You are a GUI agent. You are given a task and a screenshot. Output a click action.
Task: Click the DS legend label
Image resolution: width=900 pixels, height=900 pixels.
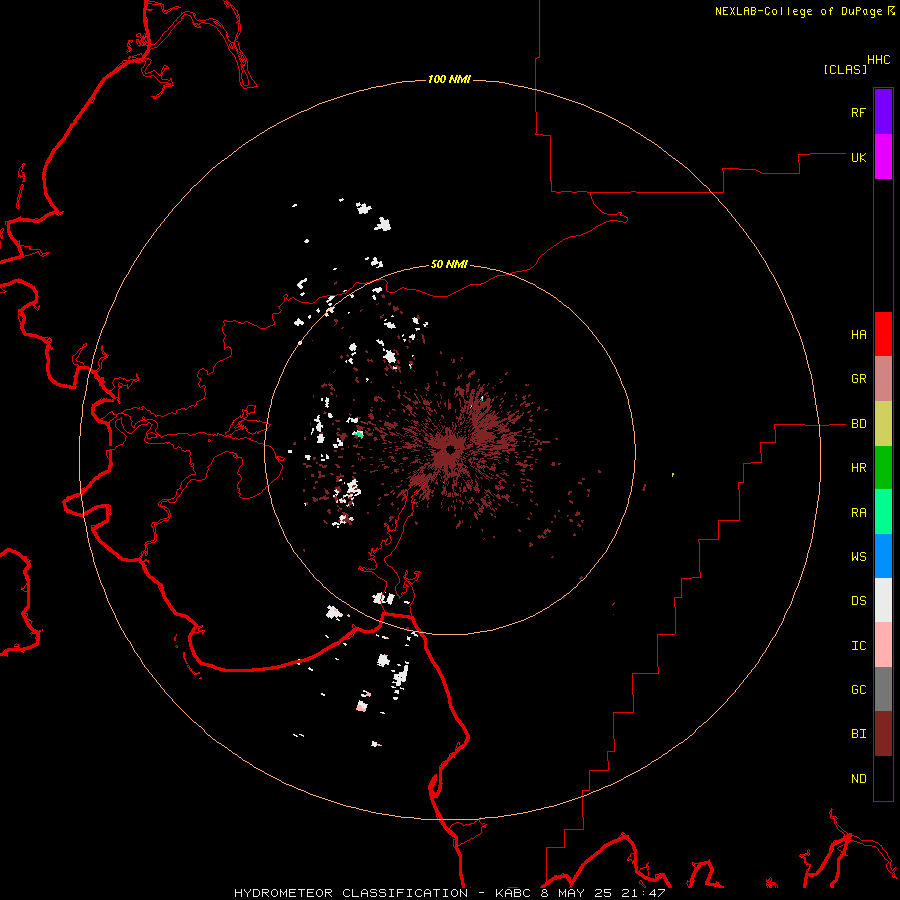pos(858,601)
